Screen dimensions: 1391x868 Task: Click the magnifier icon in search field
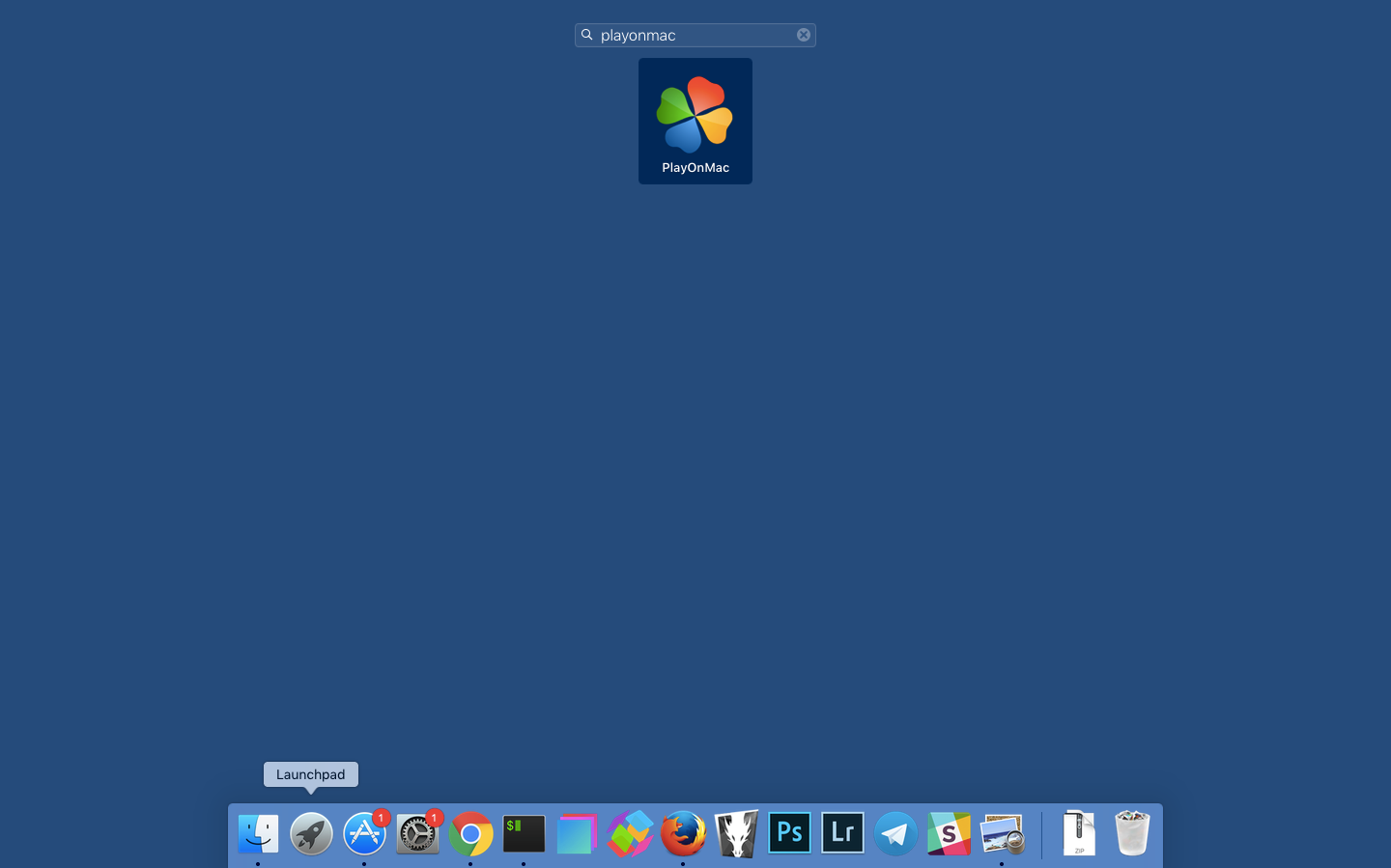(586, 35)
